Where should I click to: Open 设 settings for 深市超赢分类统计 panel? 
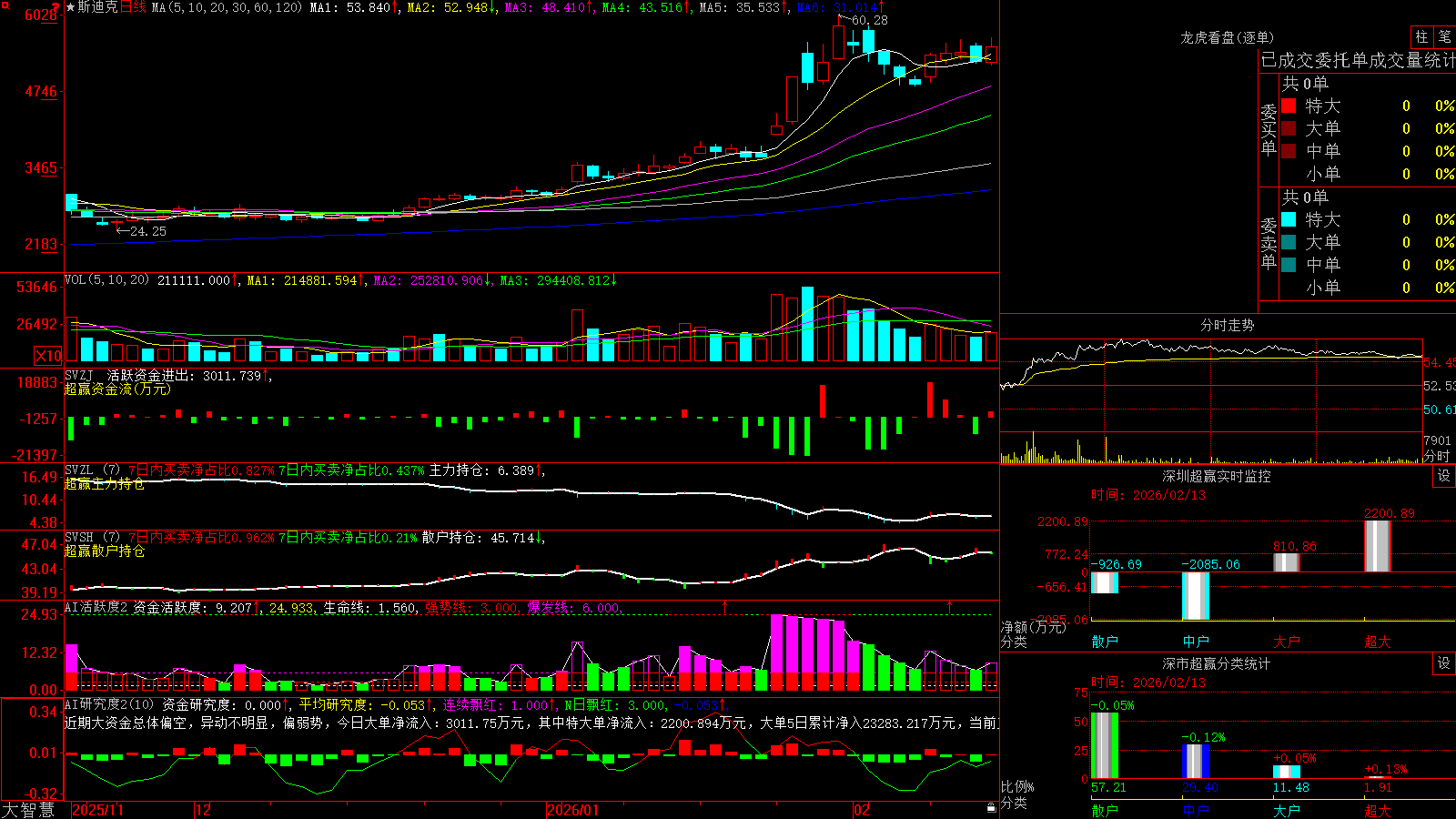(1444, 663)
